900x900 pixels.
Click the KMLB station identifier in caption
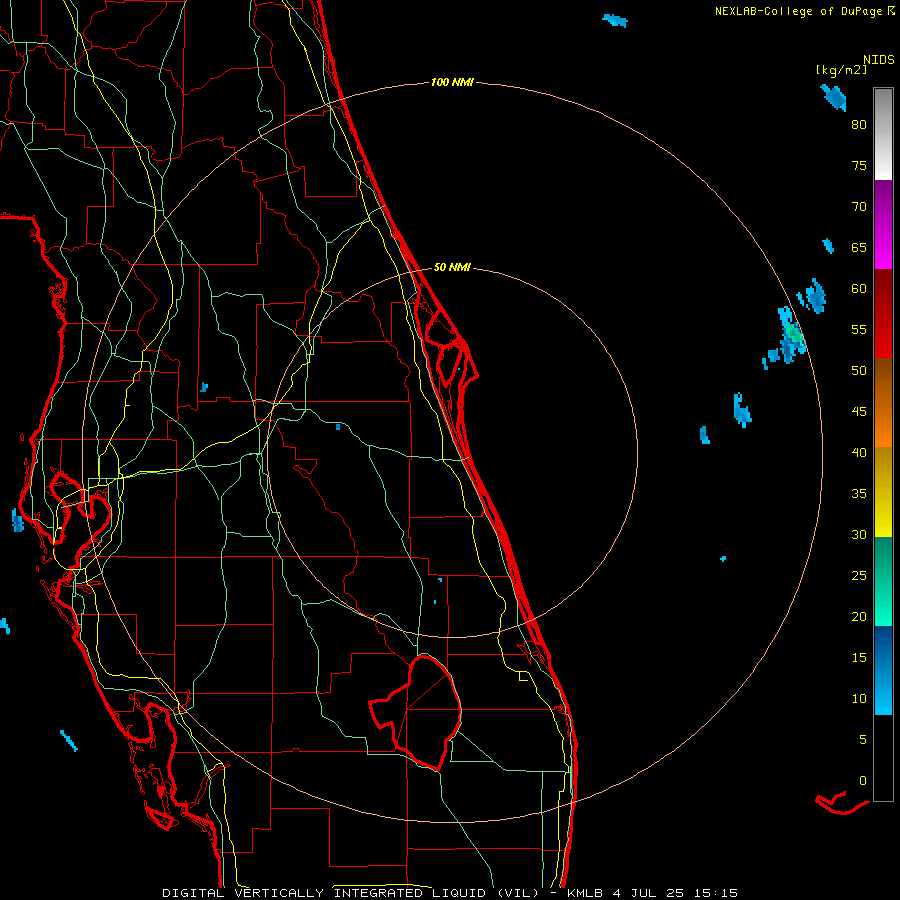589,893
